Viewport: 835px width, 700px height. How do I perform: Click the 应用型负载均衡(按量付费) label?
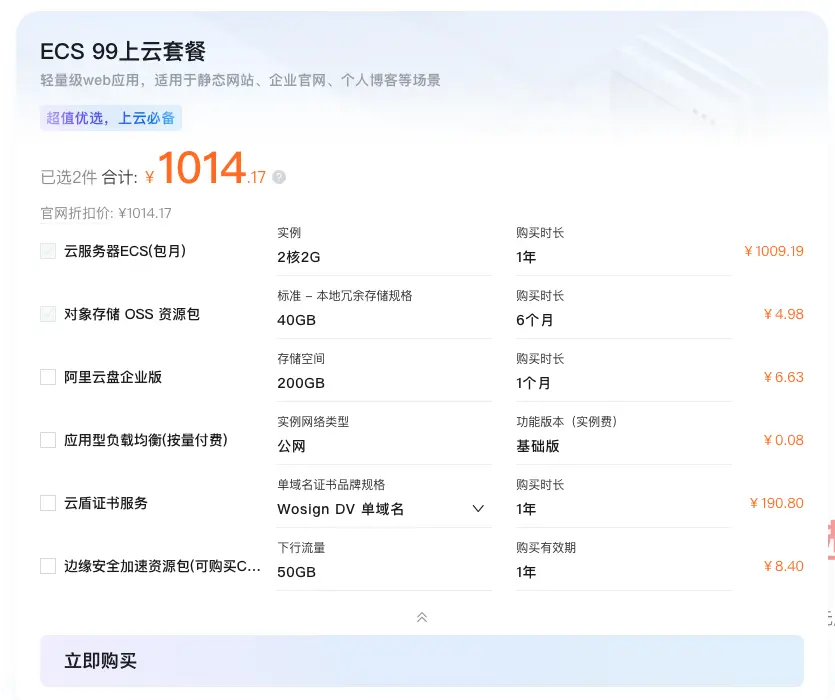(x=146, y=440)
